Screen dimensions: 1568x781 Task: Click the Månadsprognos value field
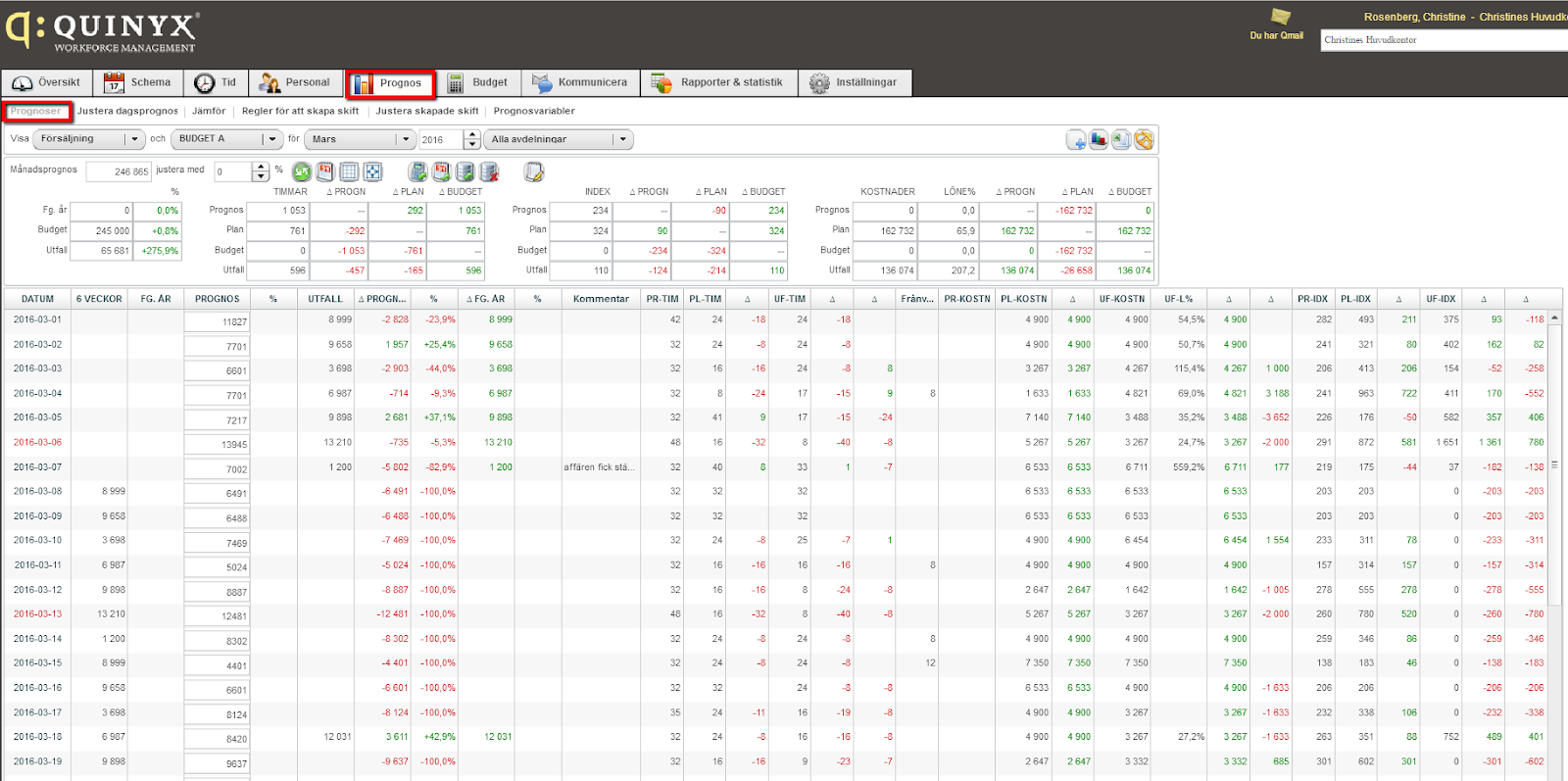118,172
